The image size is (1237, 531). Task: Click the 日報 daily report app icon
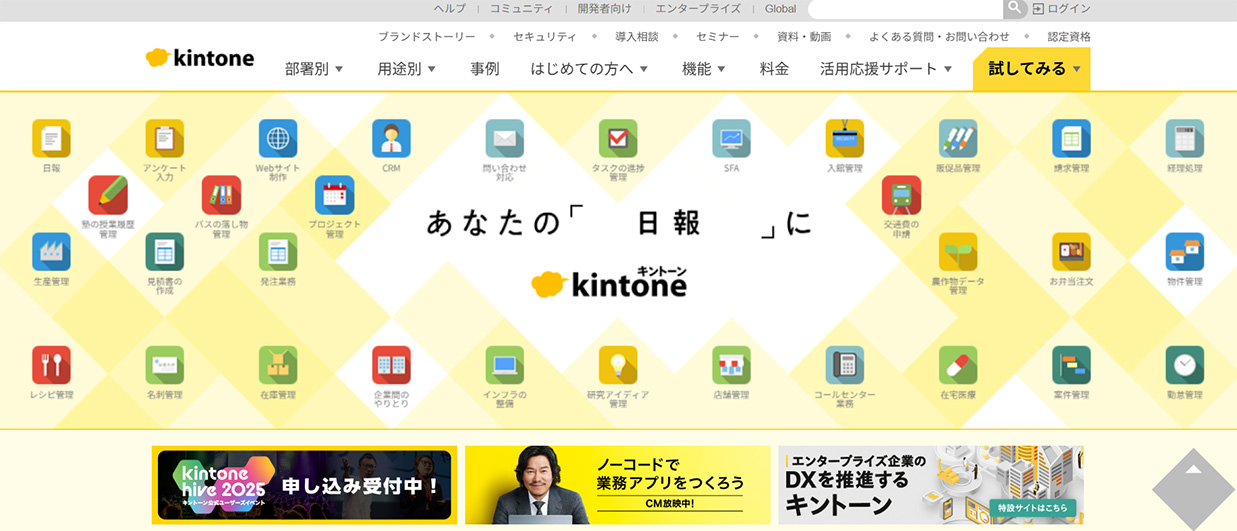click(x=51, y=138)
